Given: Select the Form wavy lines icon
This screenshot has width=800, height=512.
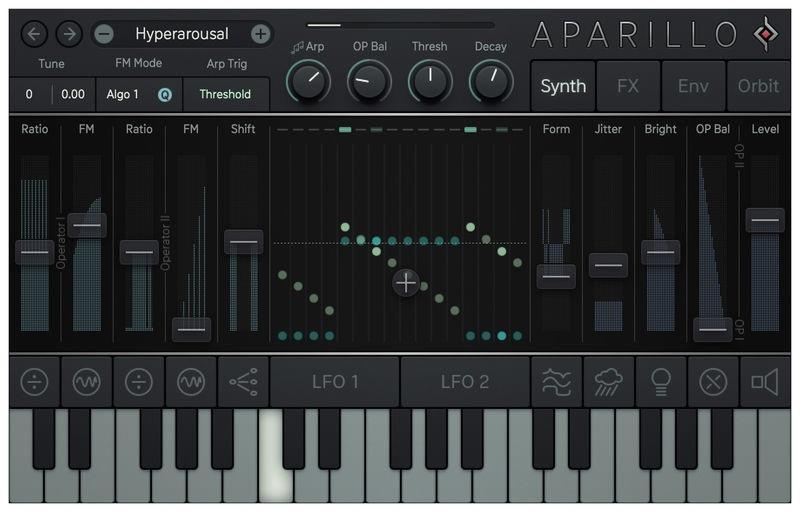Looking at the screenshot, I should pyautogui.click(x=556, y=382).
